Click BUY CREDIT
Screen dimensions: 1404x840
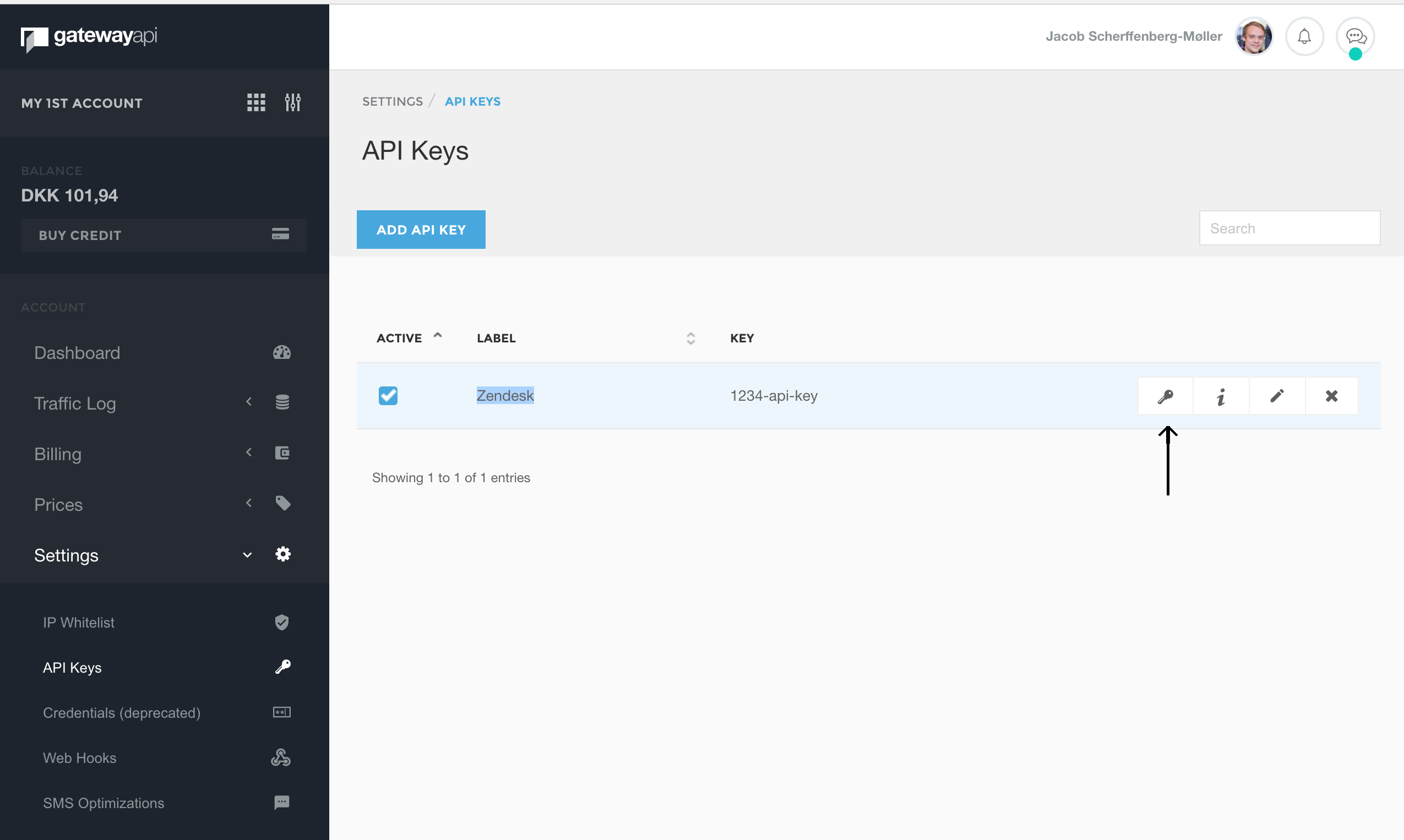coord(80,235)
